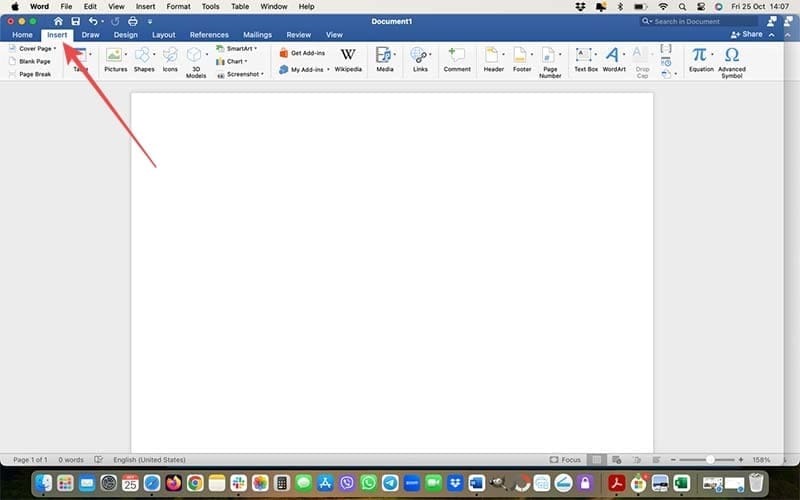Insert Icons from the ribbon
This screenshot has height=500, width=800.
tap(170, 60)
